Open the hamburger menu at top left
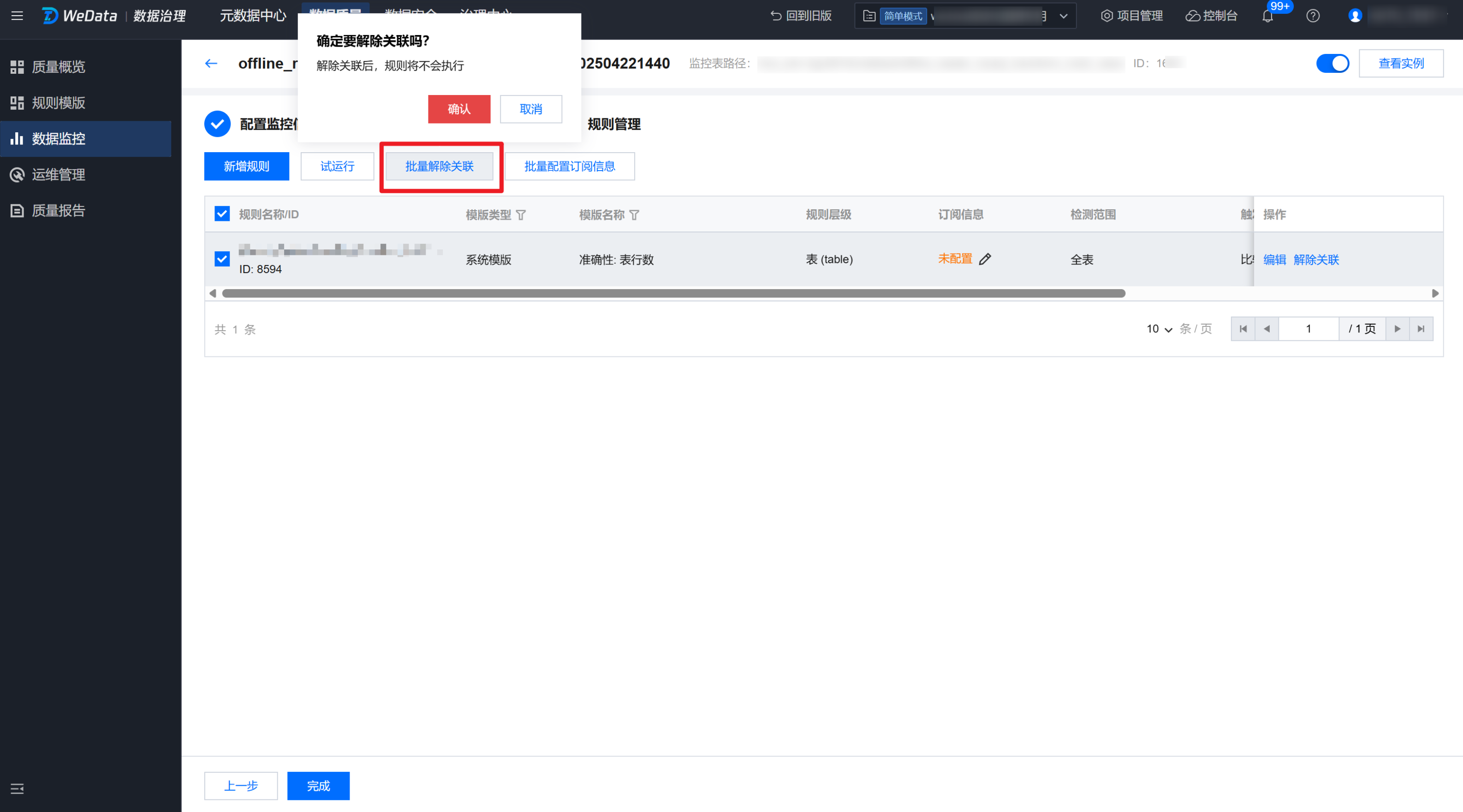The width and height of the screenshot is (1463, 812). click(17, 16)
